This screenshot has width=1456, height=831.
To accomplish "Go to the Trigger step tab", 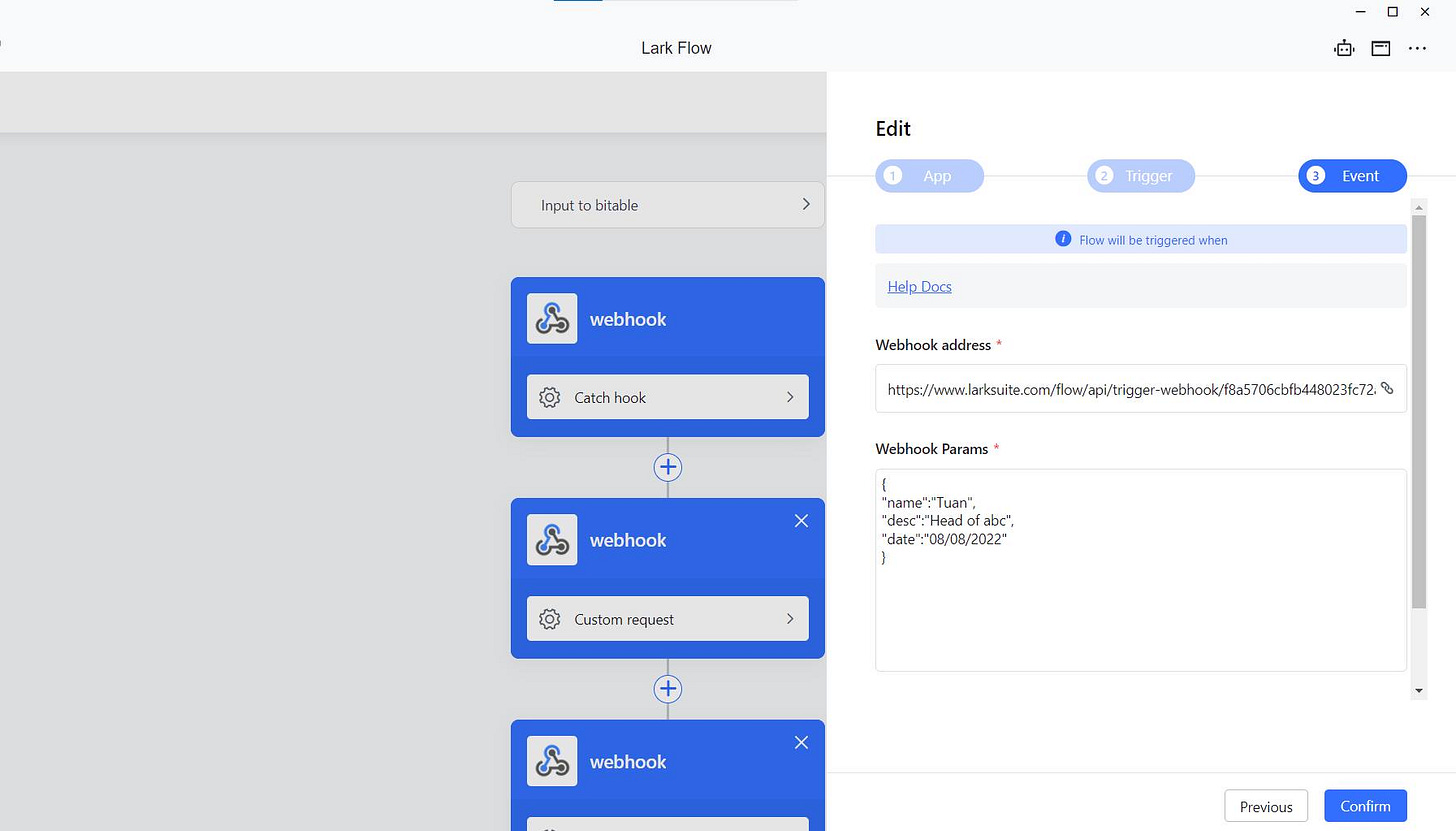I will point(1141,176).
